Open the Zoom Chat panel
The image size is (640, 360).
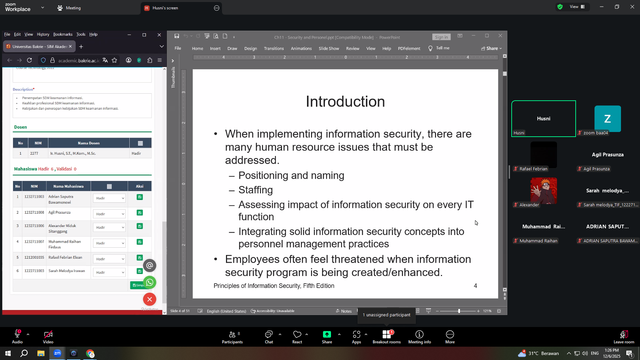click(x=269, y=337)
